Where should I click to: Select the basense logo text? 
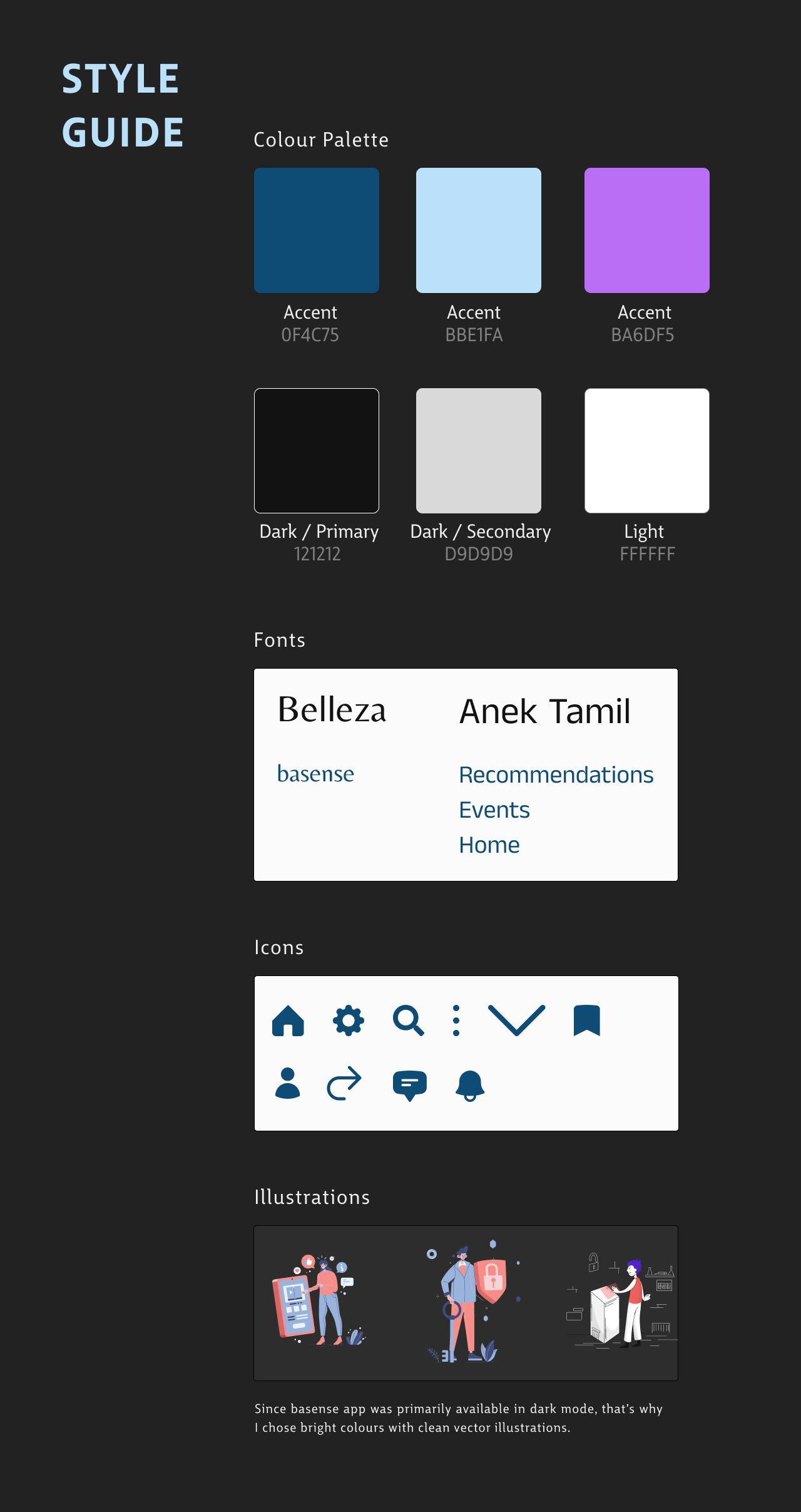315,774
